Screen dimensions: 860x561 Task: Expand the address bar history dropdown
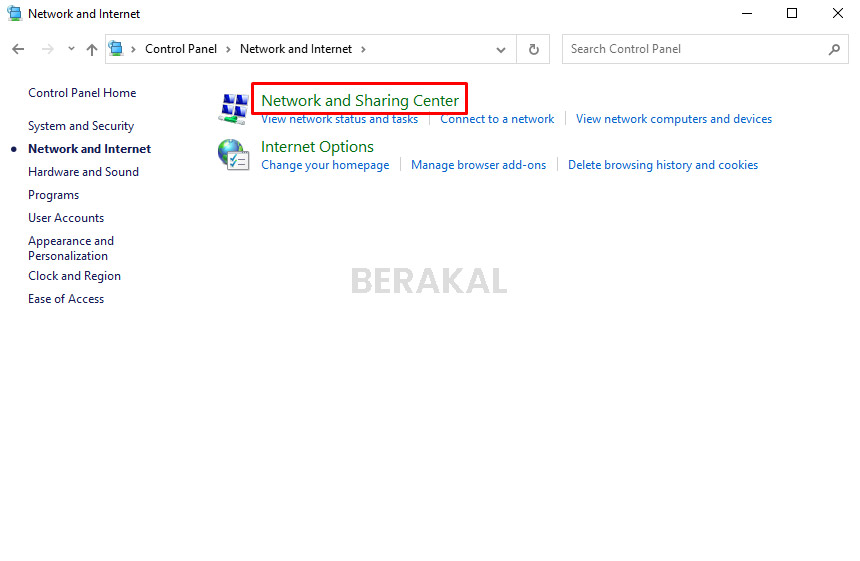[x=500, y=50]
